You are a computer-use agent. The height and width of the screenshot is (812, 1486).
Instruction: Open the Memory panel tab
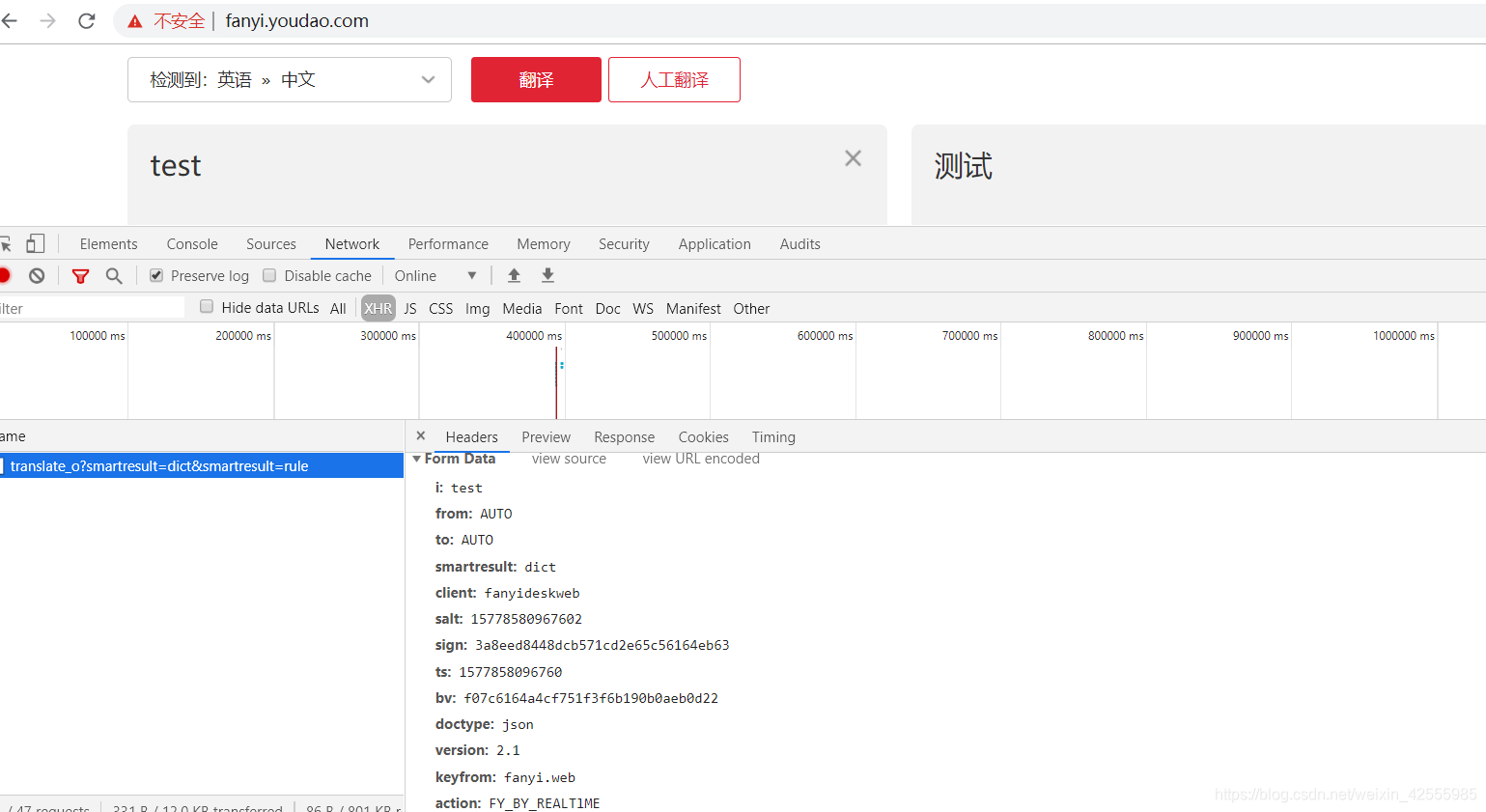tap(544, 244)
